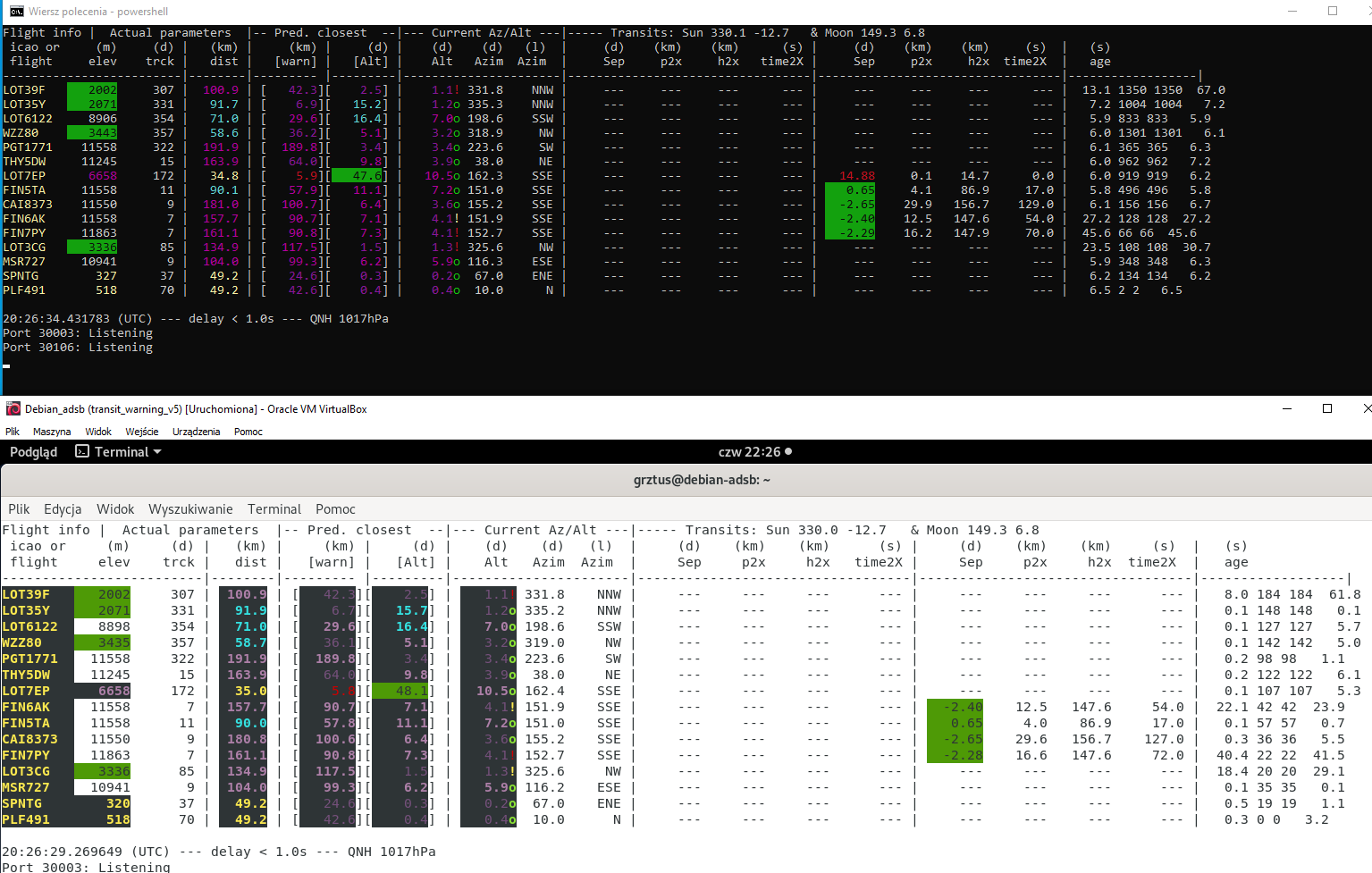Click MSR727 flight in Debian terminal

click(x=26, y=787)
